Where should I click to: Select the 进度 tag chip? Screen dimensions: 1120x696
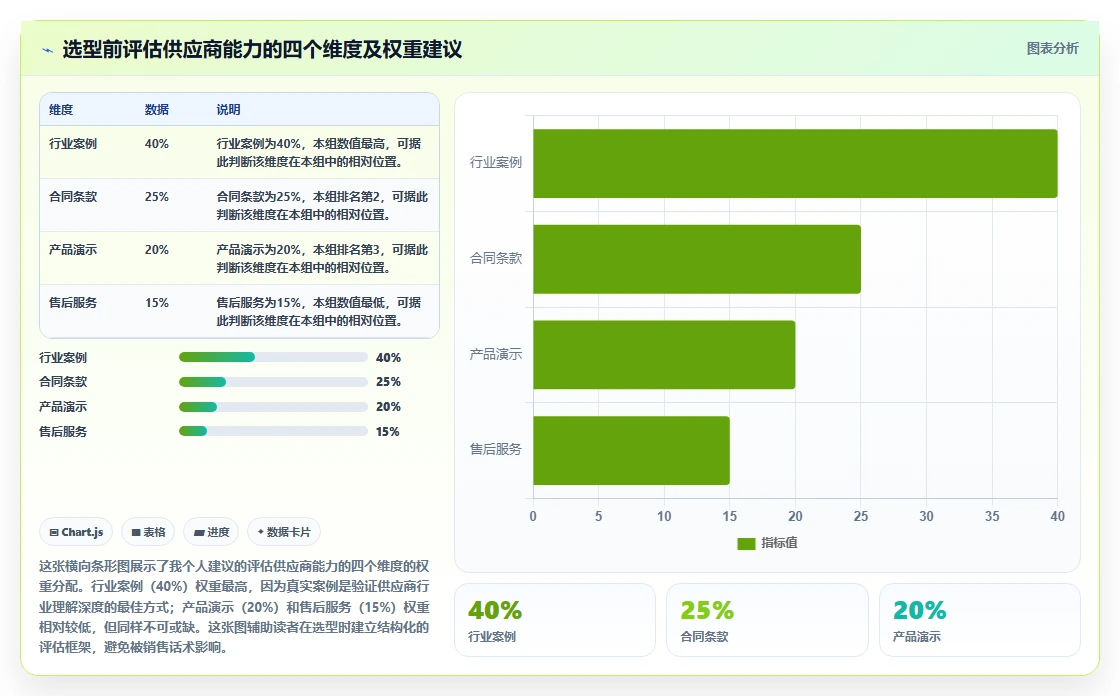[x=211, y=532]
